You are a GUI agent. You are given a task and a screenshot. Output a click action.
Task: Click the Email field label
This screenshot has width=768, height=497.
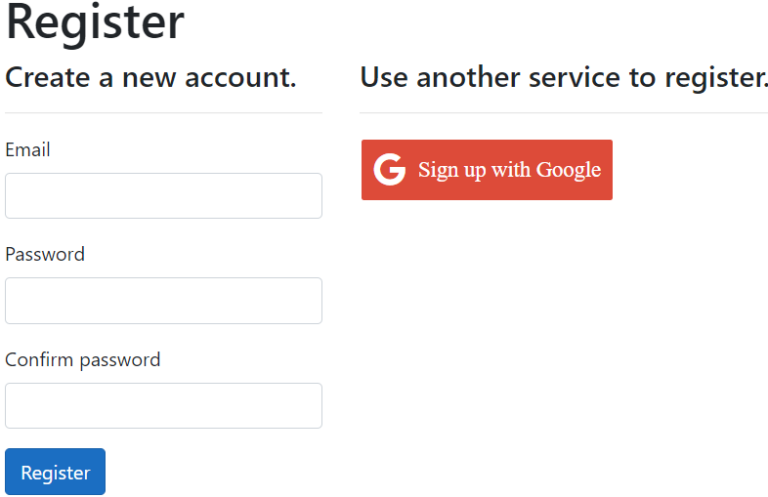(28, 150)
